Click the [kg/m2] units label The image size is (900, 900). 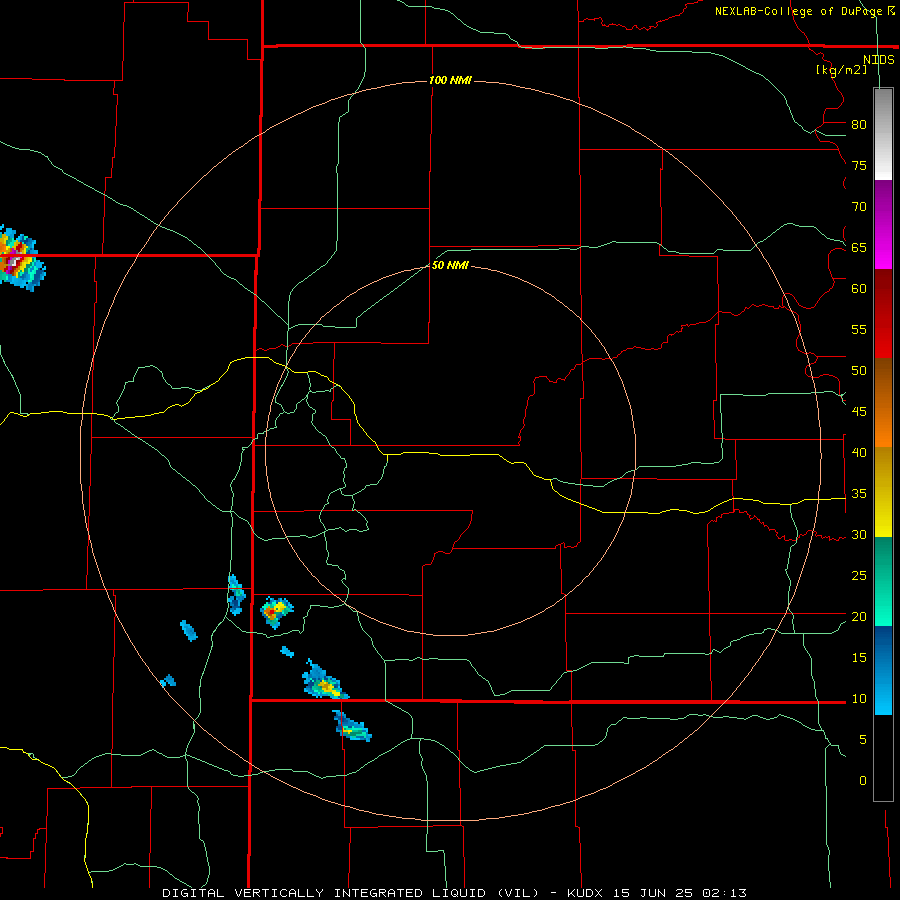point(841,70)
